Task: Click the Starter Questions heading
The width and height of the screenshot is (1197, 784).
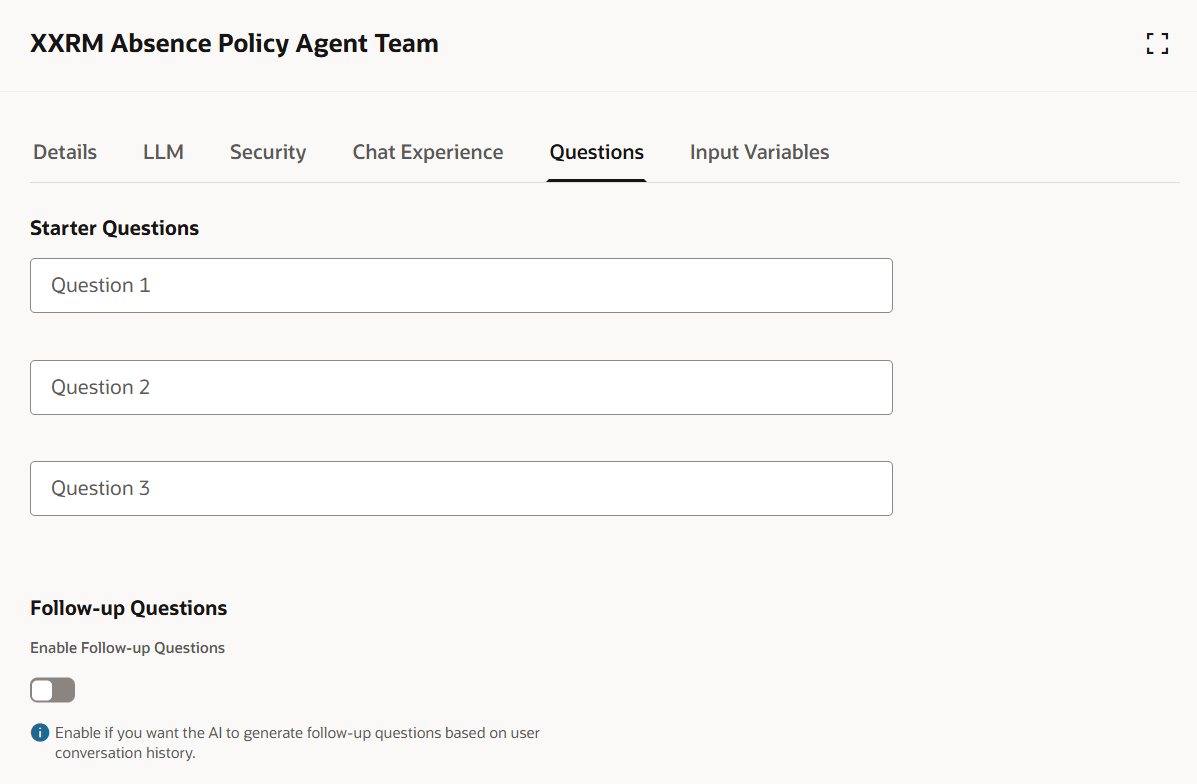Action: 115,228
